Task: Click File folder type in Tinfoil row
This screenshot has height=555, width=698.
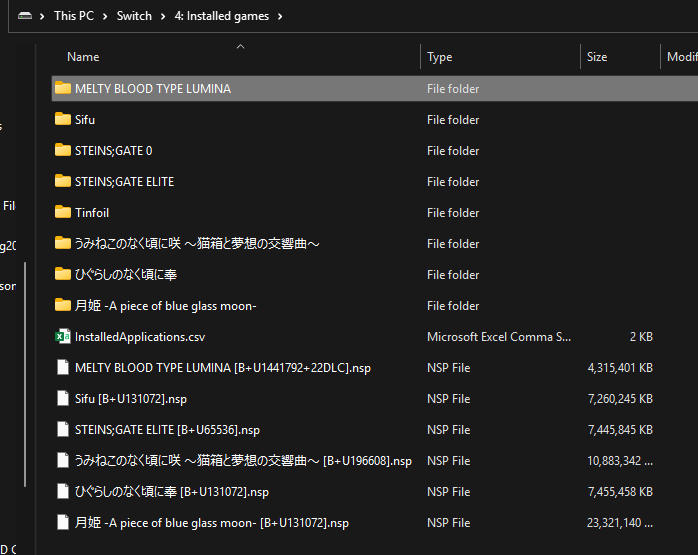Action: coord(453,213)
